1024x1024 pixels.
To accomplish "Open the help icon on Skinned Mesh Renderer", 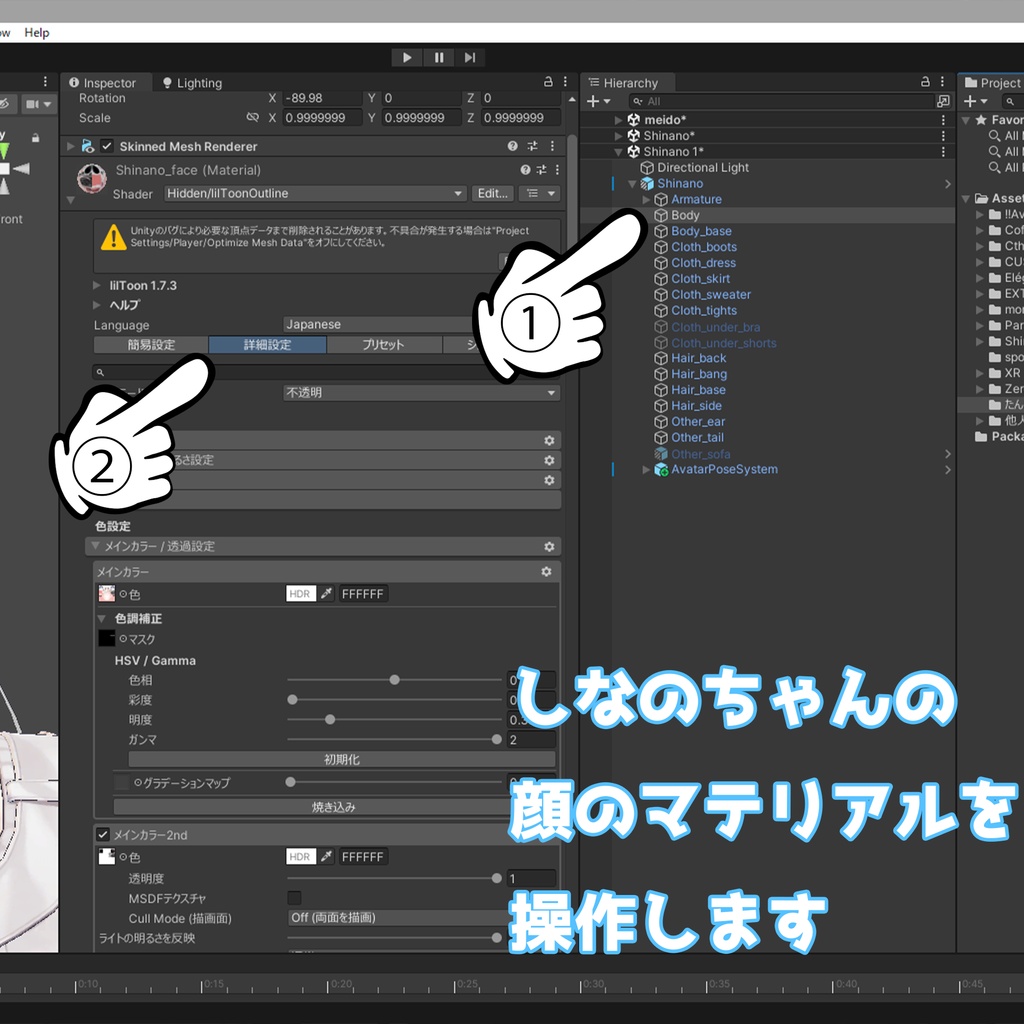I will [510, 146].
